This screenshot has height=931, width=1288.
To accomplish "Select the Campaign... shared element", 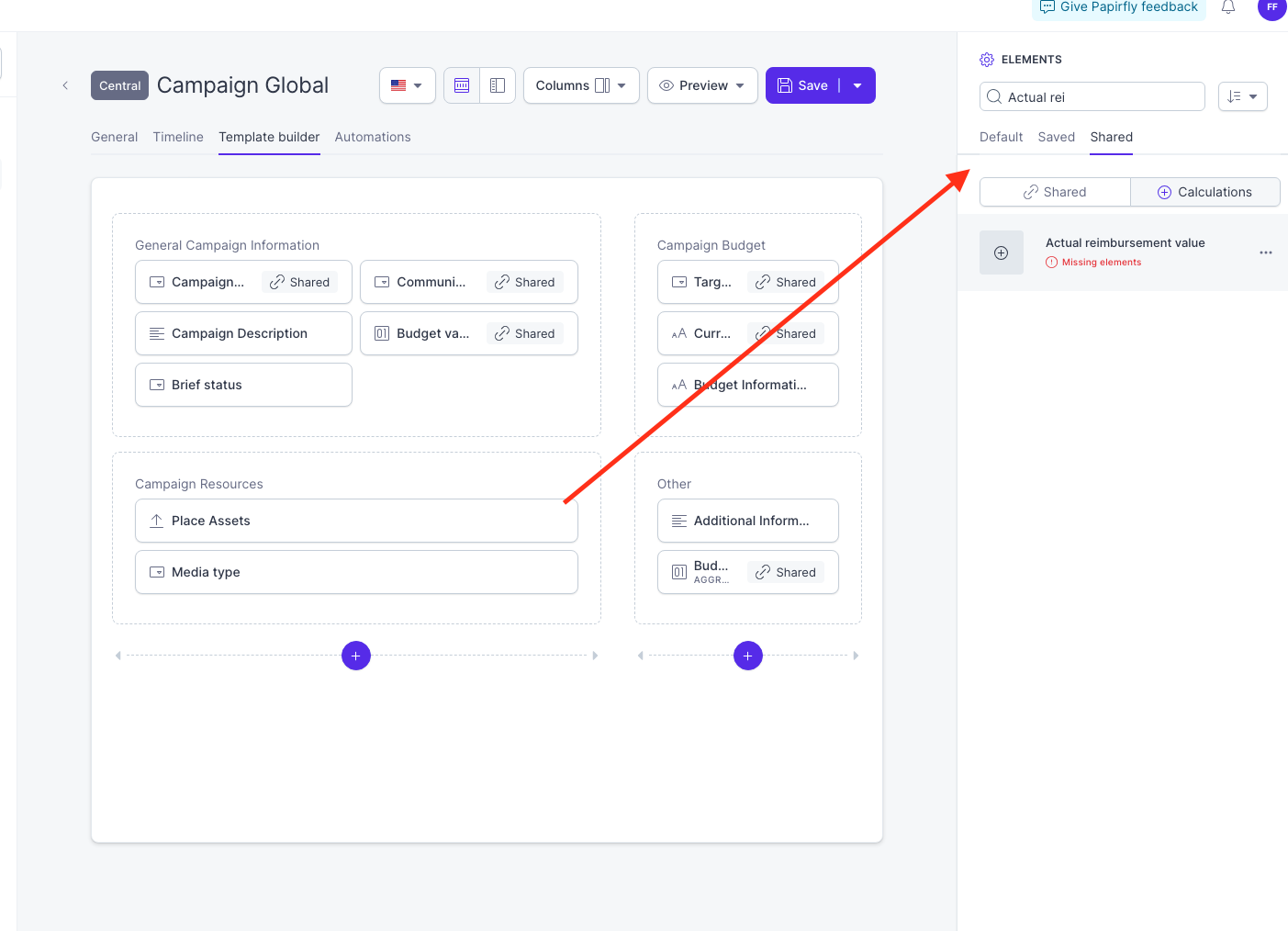I will pyautogui.click(x=243, y=282).
